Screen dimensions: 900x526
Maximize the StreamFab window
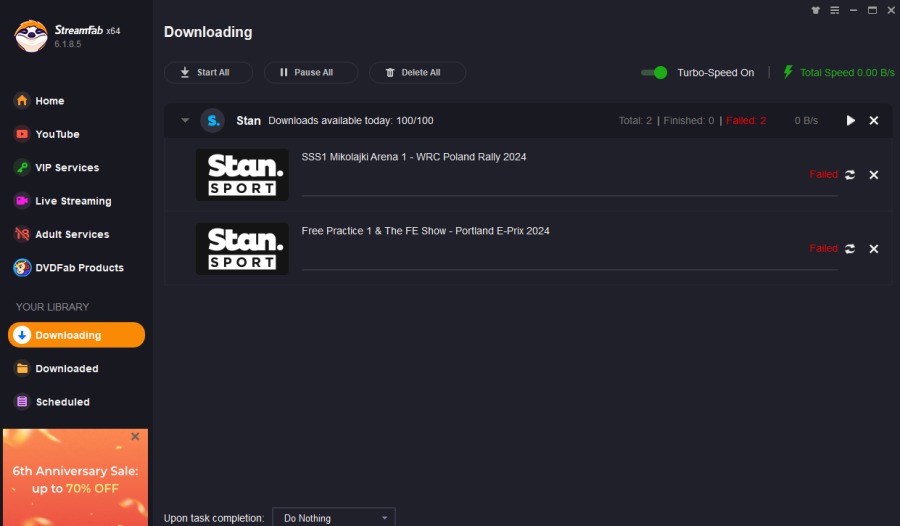point(872,10)
